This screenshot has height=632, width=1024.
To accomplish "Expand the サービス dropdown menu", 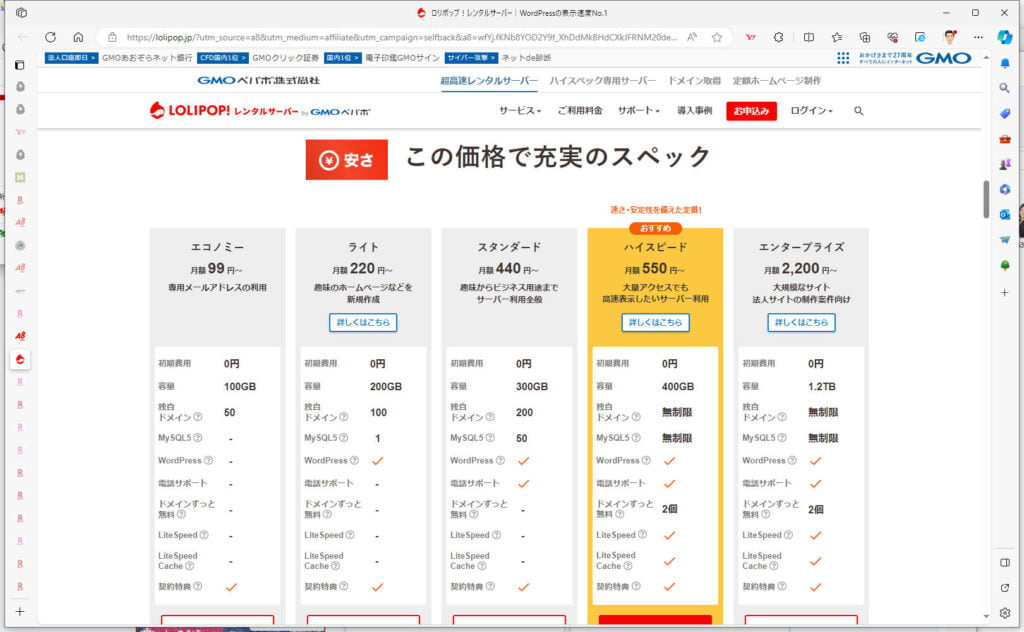I will point(519,111).
